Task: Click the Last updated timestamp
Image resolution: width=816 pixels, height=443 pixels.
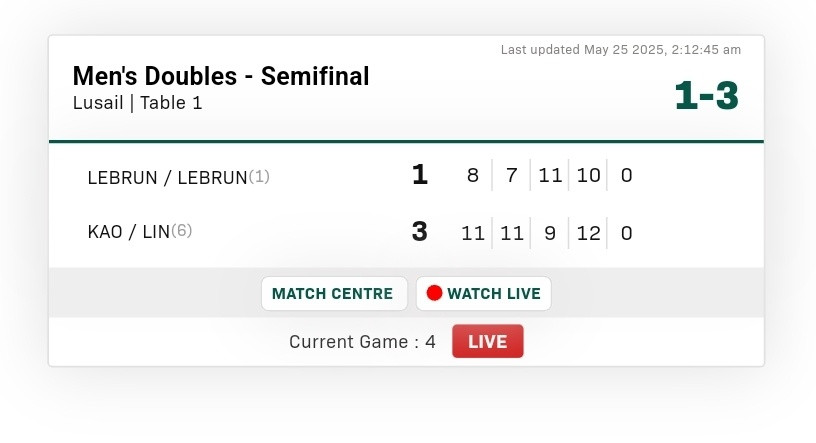Action: (621, 49)
